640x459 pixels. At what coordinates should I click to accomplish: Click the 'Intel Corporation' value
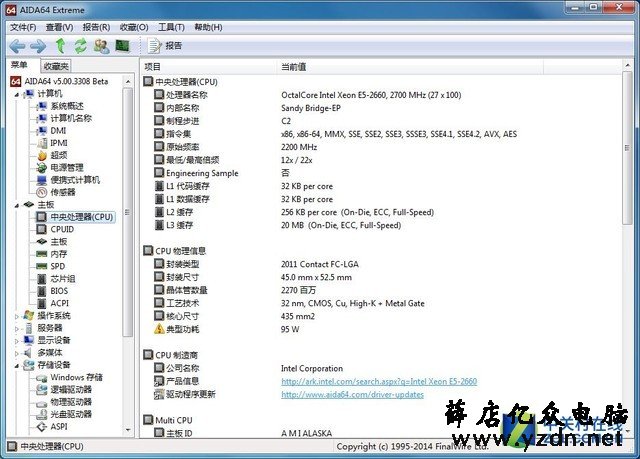point(312,368)
